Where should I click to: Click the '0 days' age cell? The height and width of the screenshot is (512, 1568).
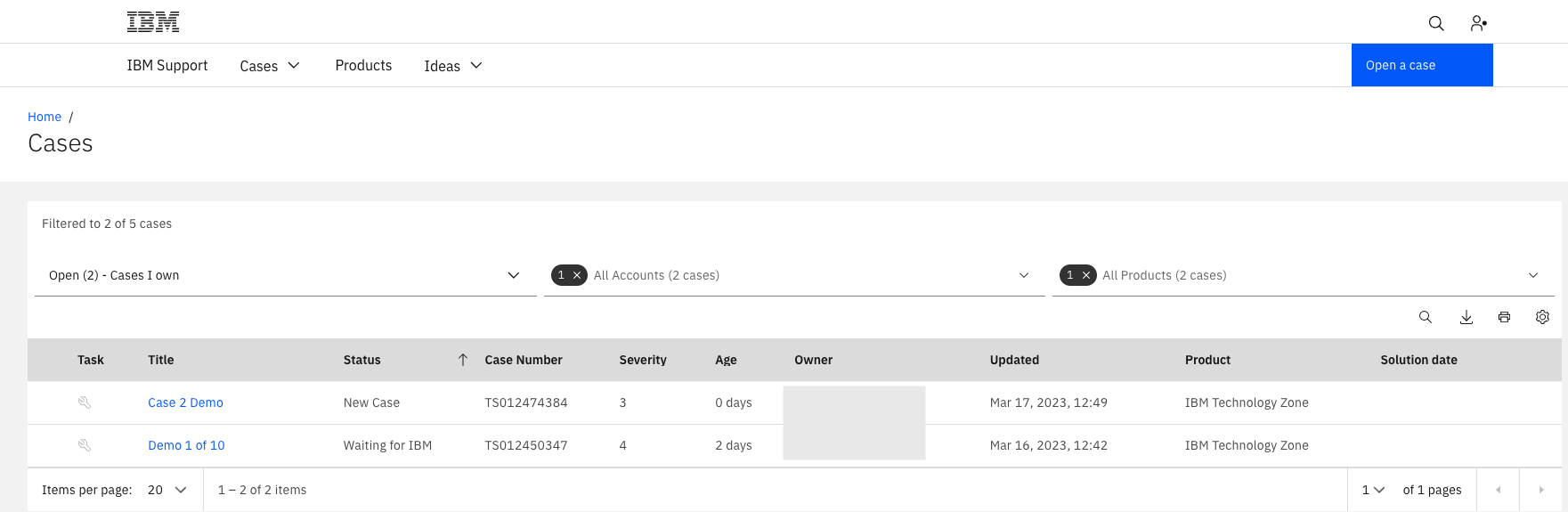[734, 402]
